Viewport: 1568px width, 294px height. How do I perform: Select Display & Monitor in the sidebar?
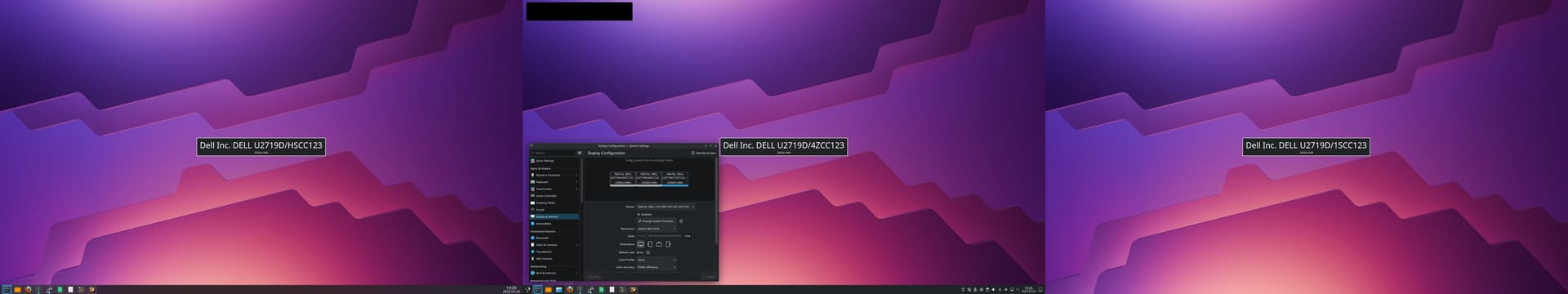(554, 216)
